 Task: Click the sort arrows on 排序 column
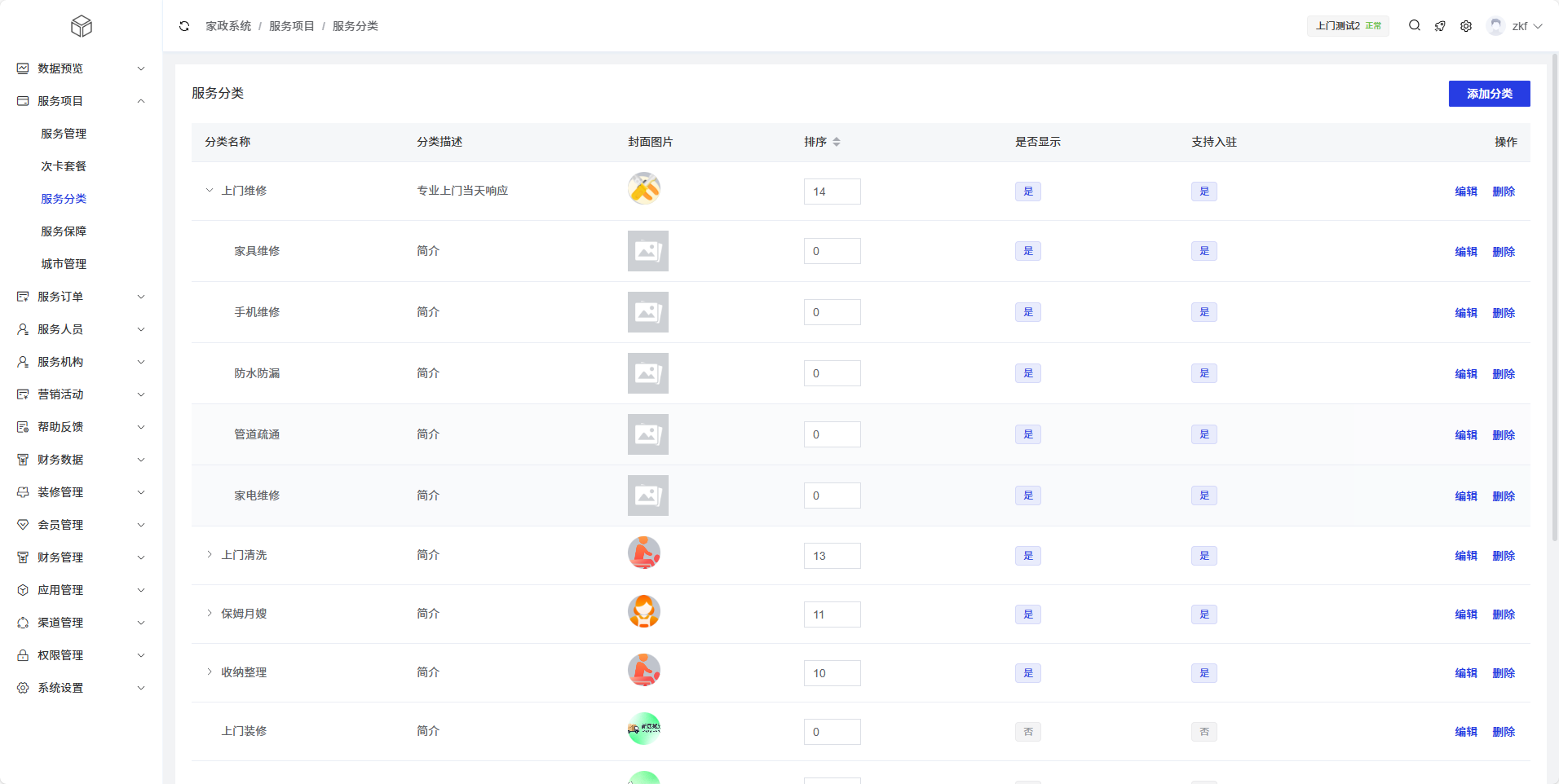837,142
